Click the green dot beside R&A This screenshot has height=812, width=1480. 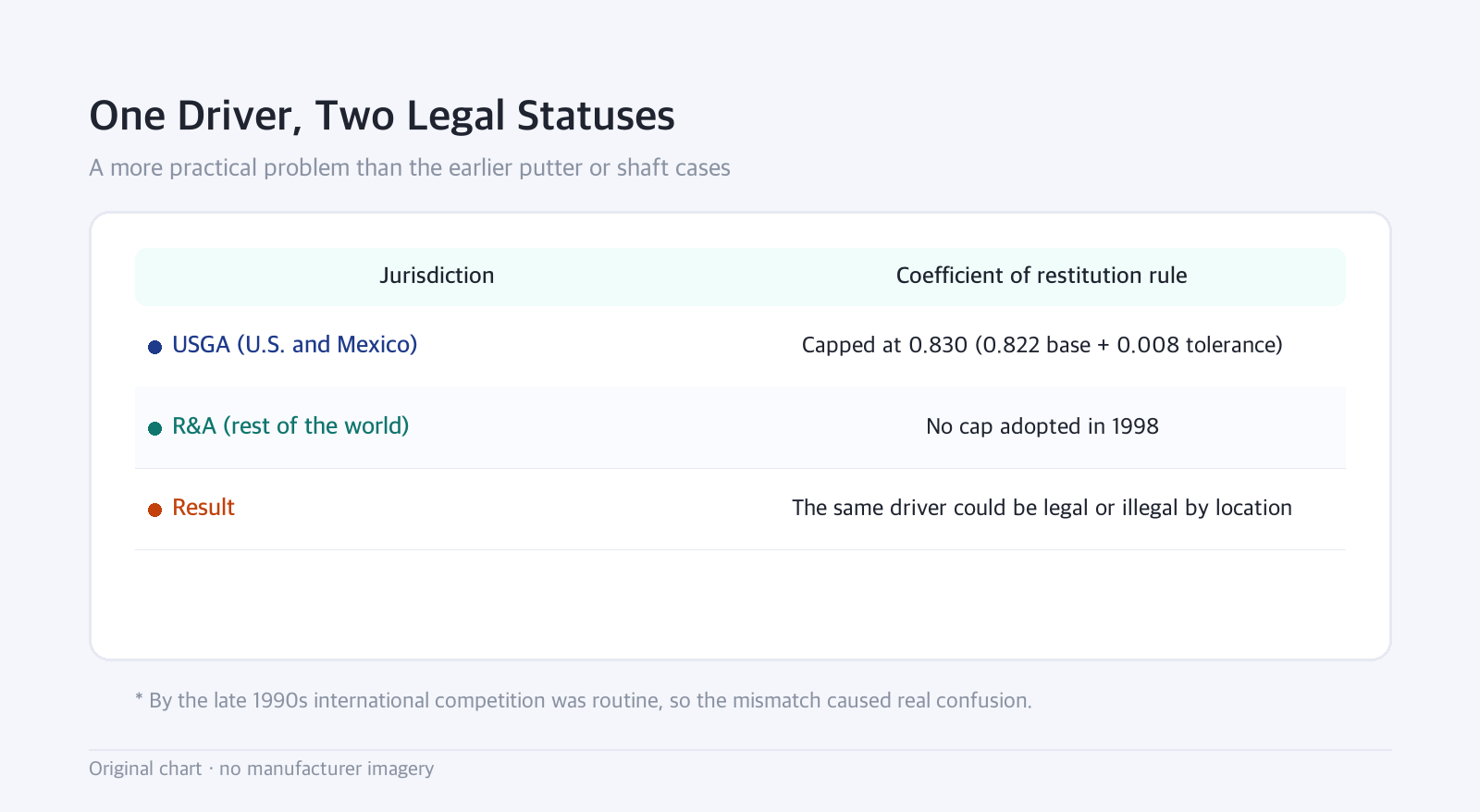155,428
